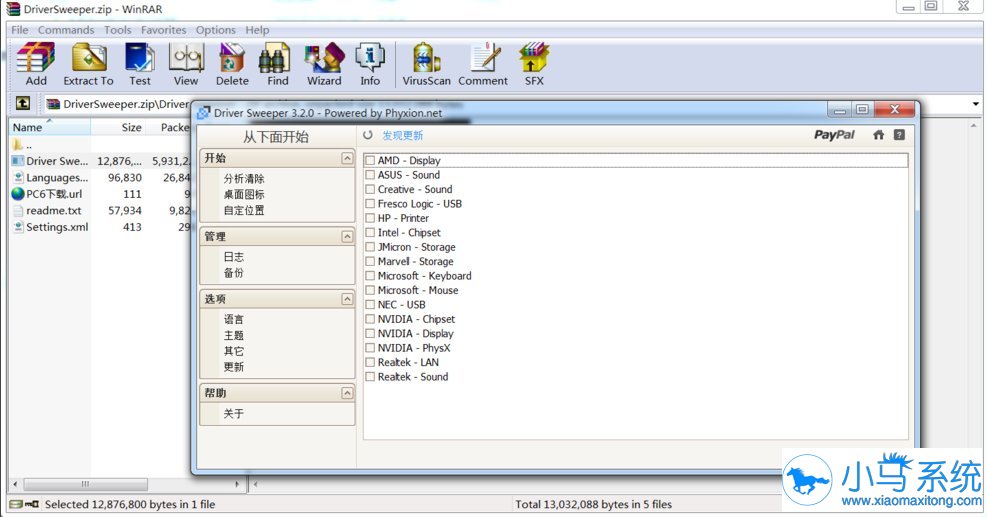Image resolution: width=987 pixels, height=517 pixels.
Task: Open the File menu
Action: point(20,30)
